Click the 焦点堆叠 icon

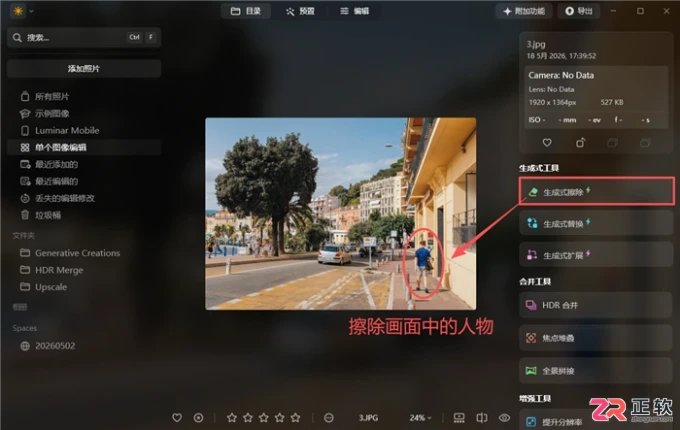531,338
